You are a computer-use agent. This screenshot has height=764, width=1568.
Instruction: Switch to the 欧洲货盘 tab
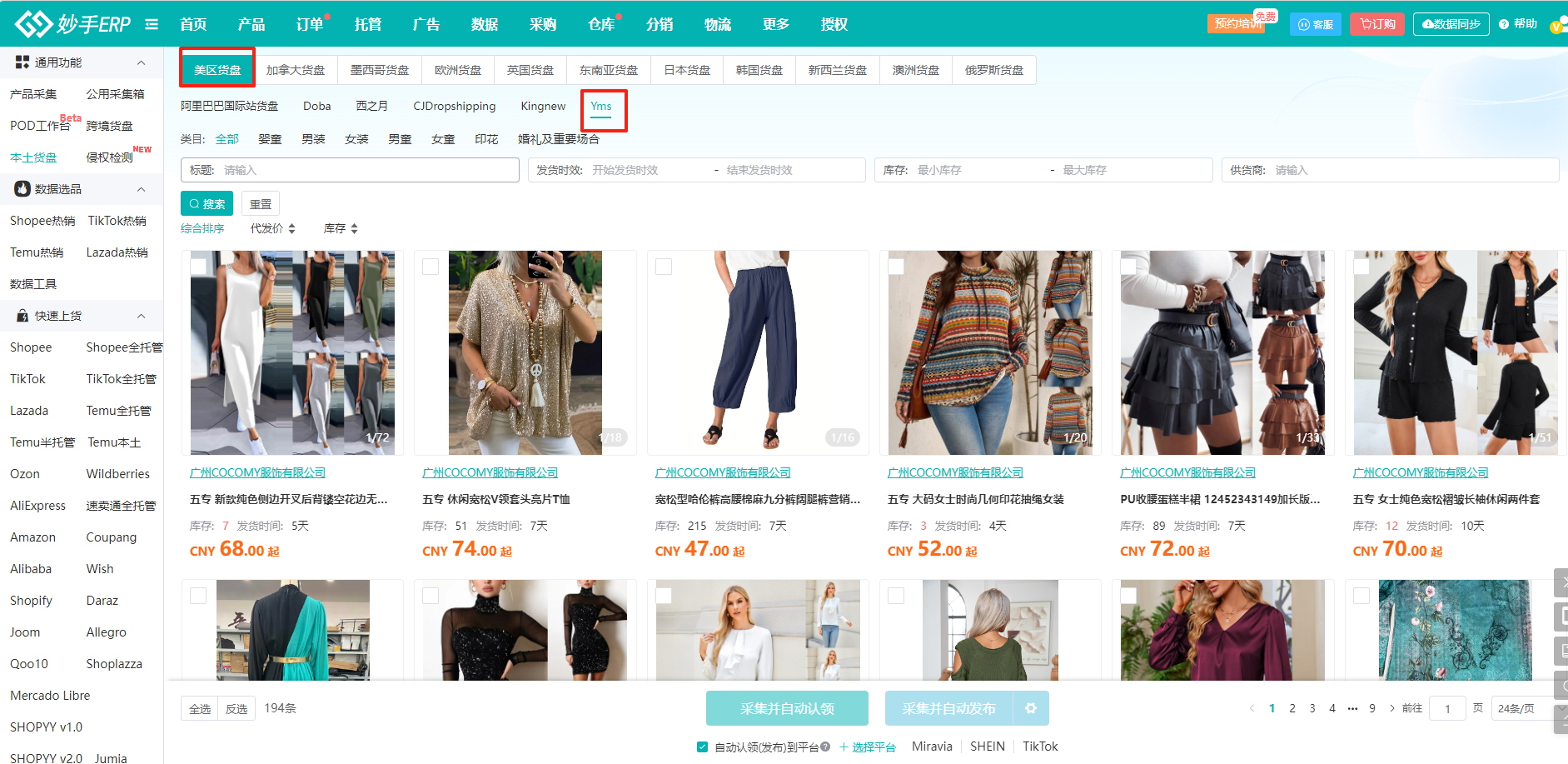tap(458, 70)
